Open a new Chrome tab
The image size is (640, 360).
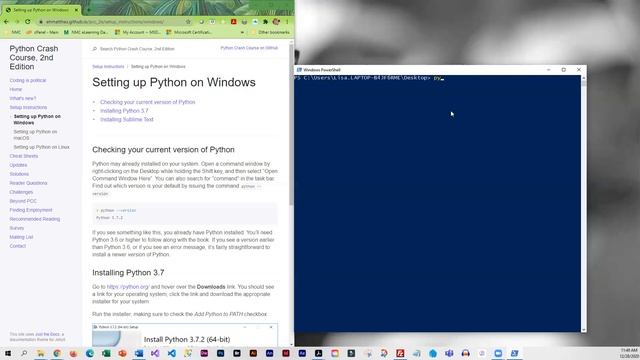click(89, 10)
